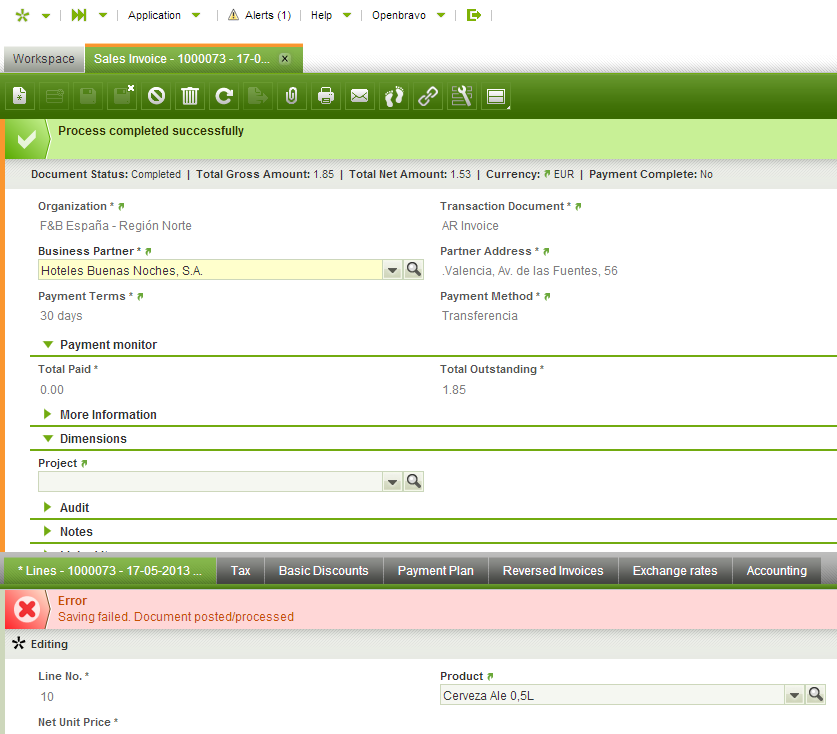837x734 pixels.
Task: Open the quick launch dropdown arrow
Action: pos(103,15)
